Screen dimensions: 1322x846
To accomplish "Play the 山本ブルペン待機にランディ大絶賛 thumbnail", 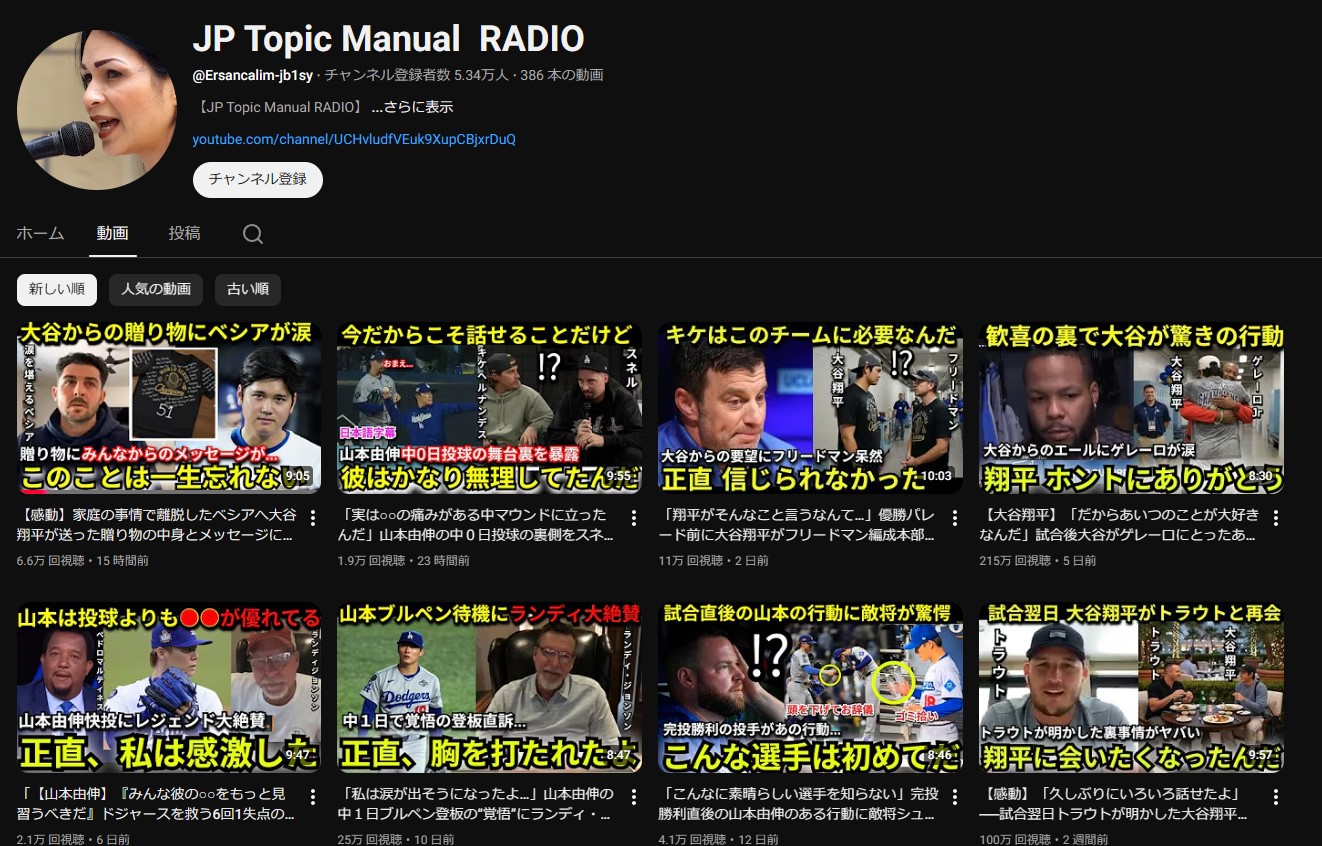I will click(x=490, y=687).
